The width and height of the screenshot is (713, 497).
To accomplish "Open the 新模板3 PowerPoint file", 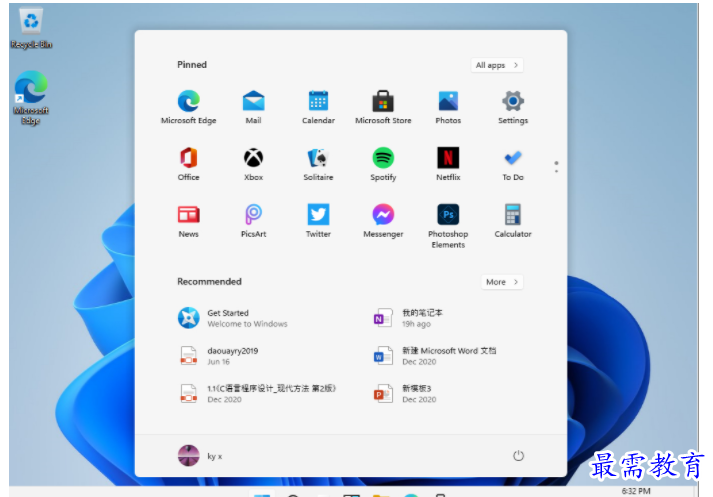I will point(405,393).
